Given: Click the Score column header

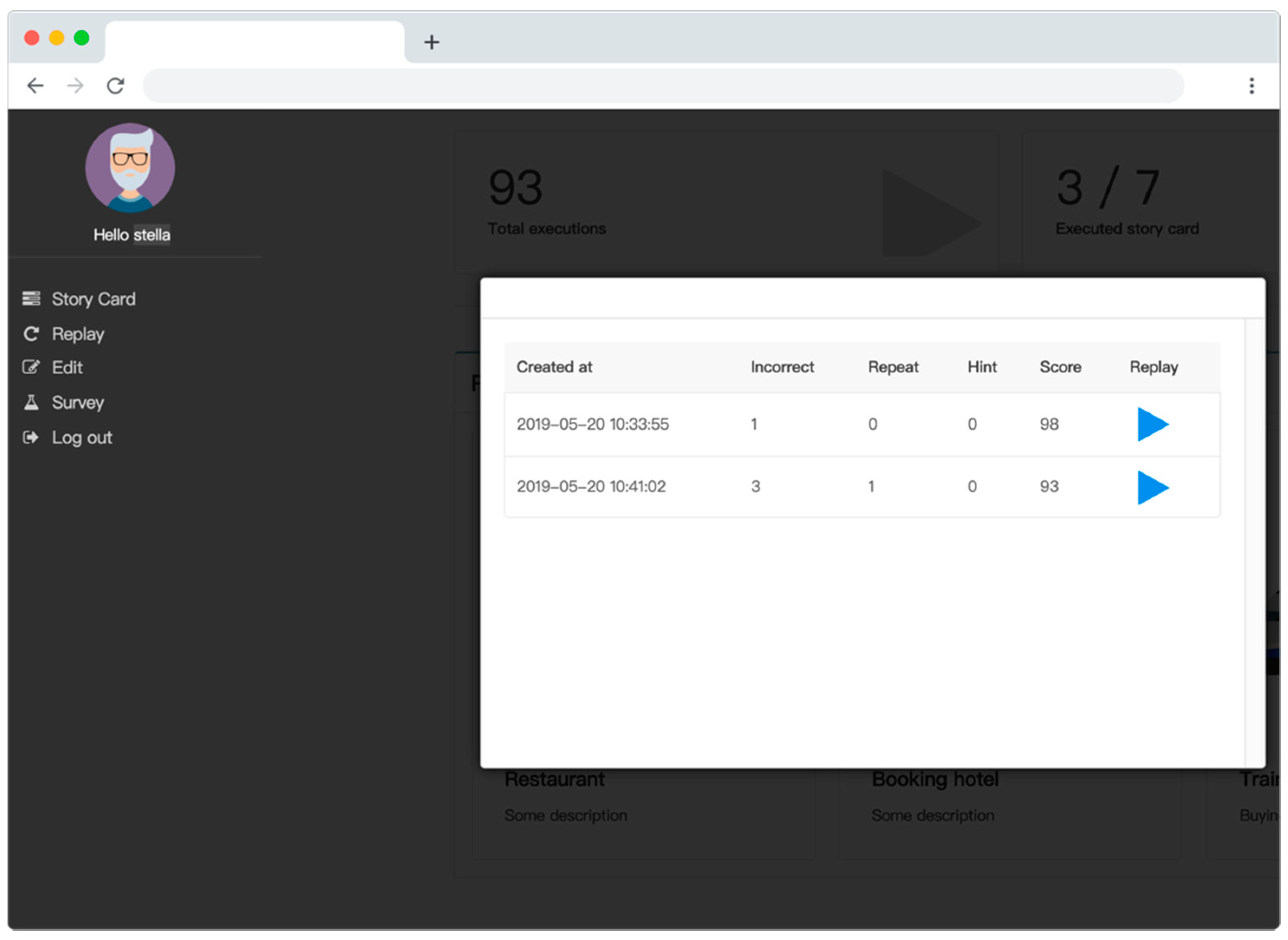Looking at the screenshot, I should (1060, 367).
